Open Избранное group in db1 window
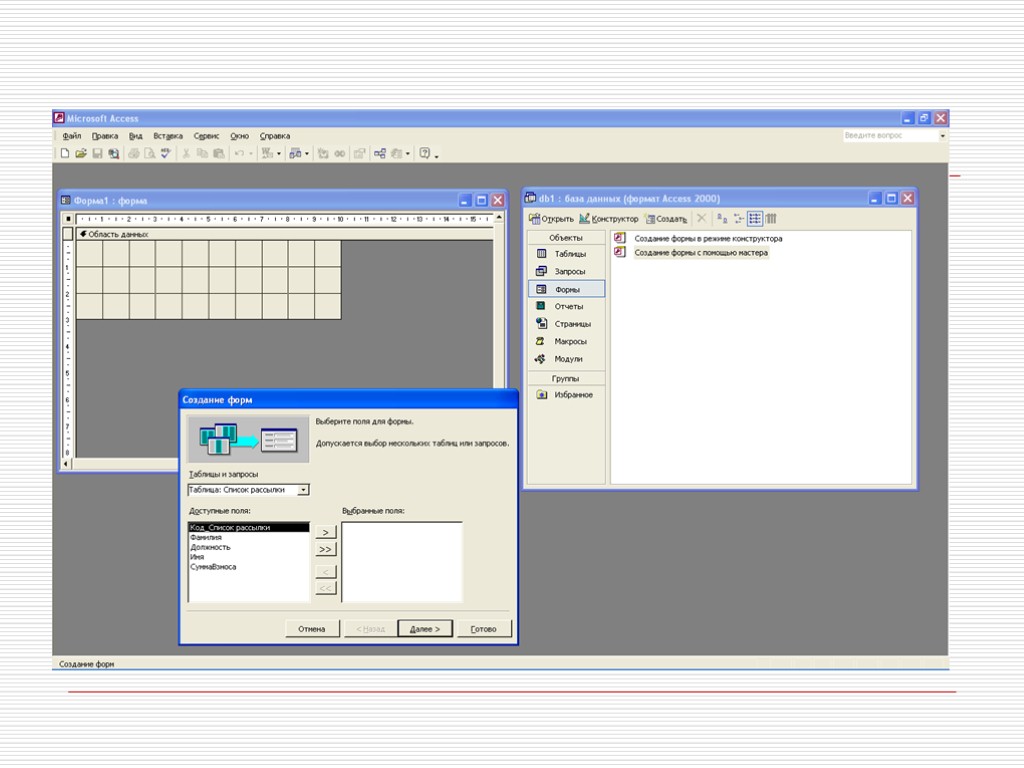Screen dimensions: 1024x768 coord(566,395)
